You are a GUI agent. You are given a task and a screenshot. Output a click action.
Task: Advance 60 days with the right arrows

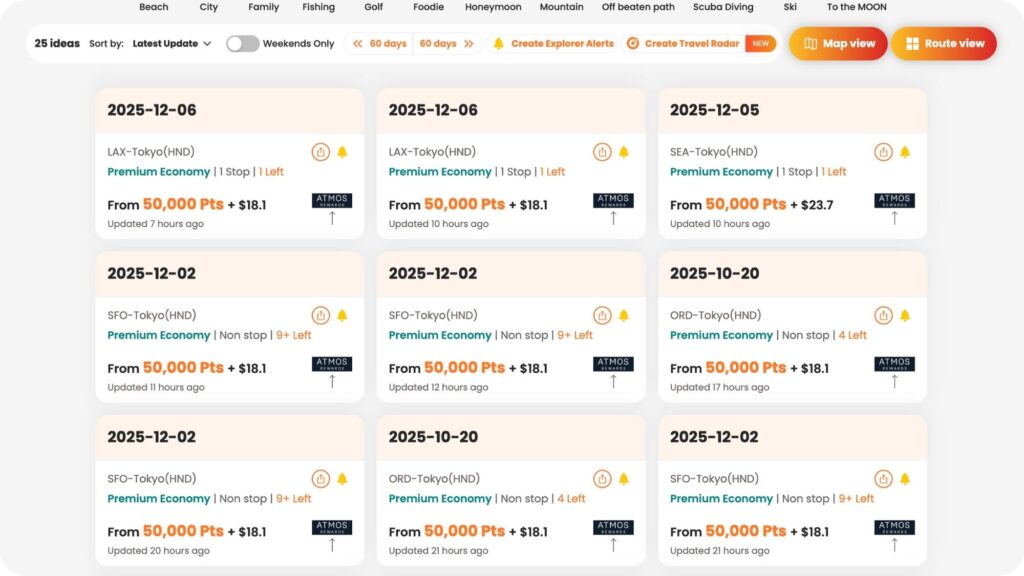click(x=448, y=44)
